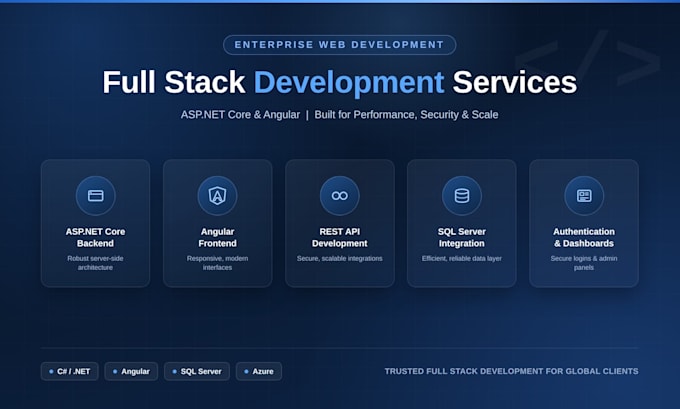Click the SQL Server database icon
This screenshot has width=680, height=409.
click(462, 196)
